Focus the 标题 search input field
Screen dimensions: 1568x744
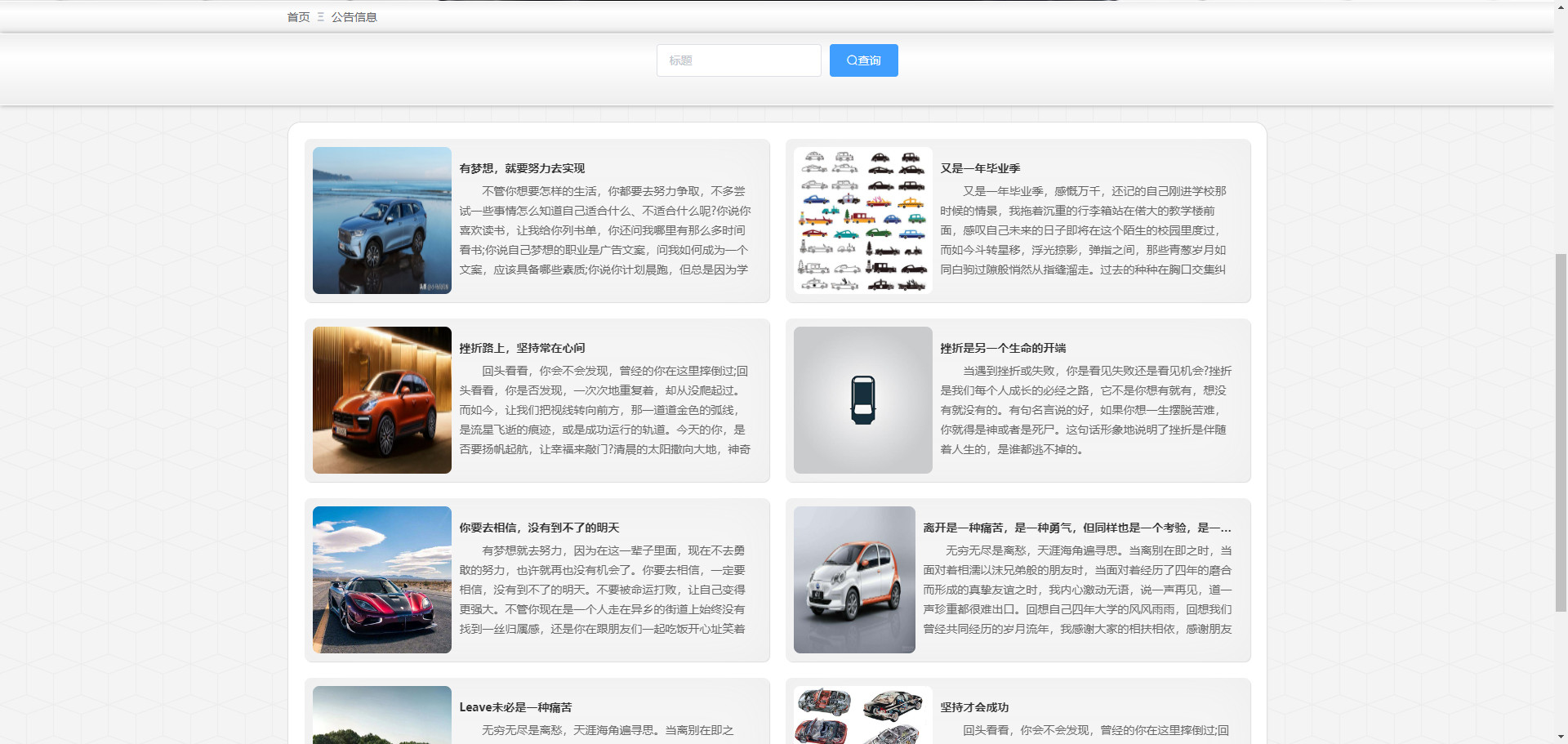(x=738, y=60)
